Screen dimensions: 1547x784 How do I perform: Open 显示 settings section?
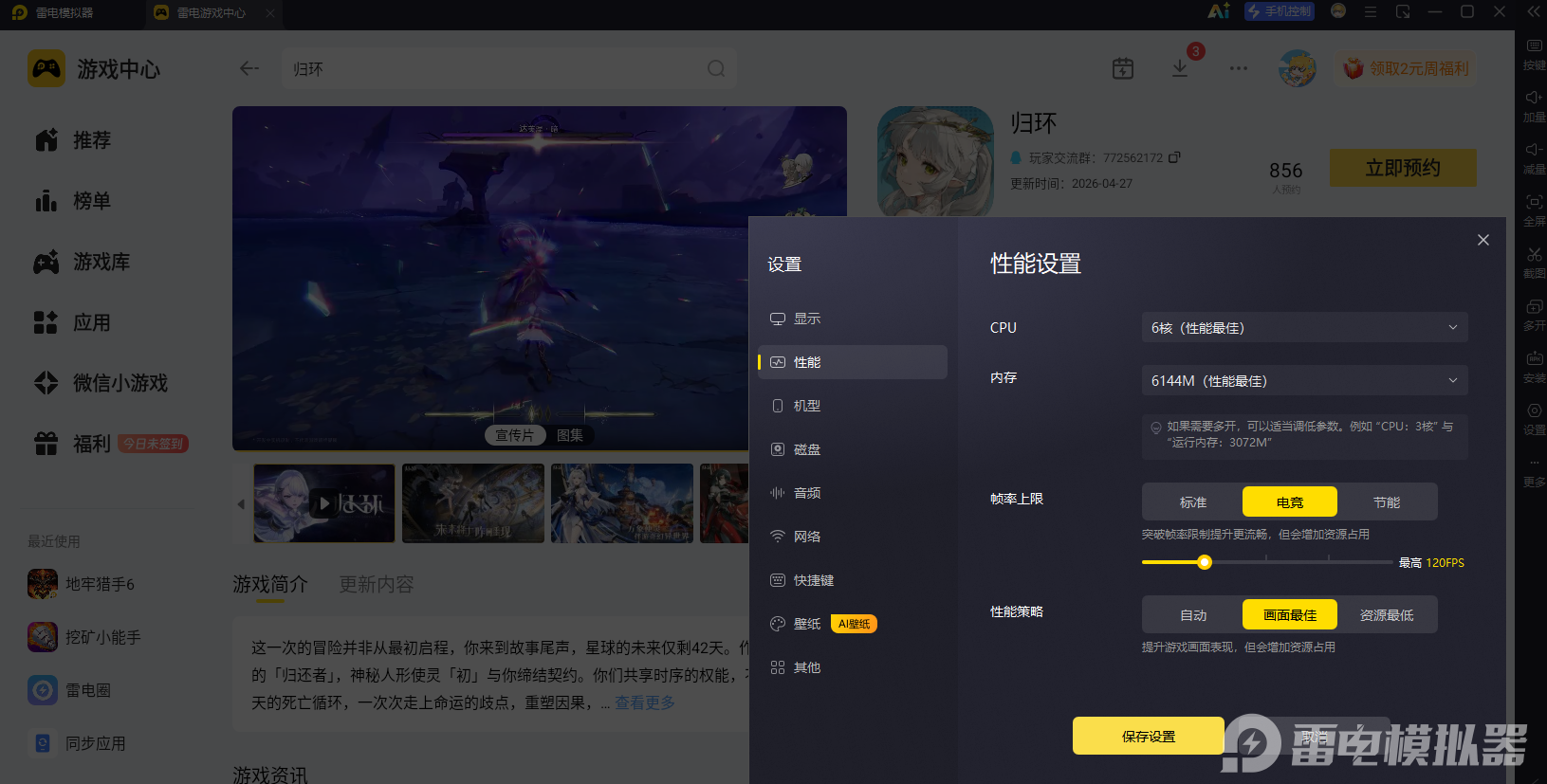pyautogui.click(x=853, y=319)
